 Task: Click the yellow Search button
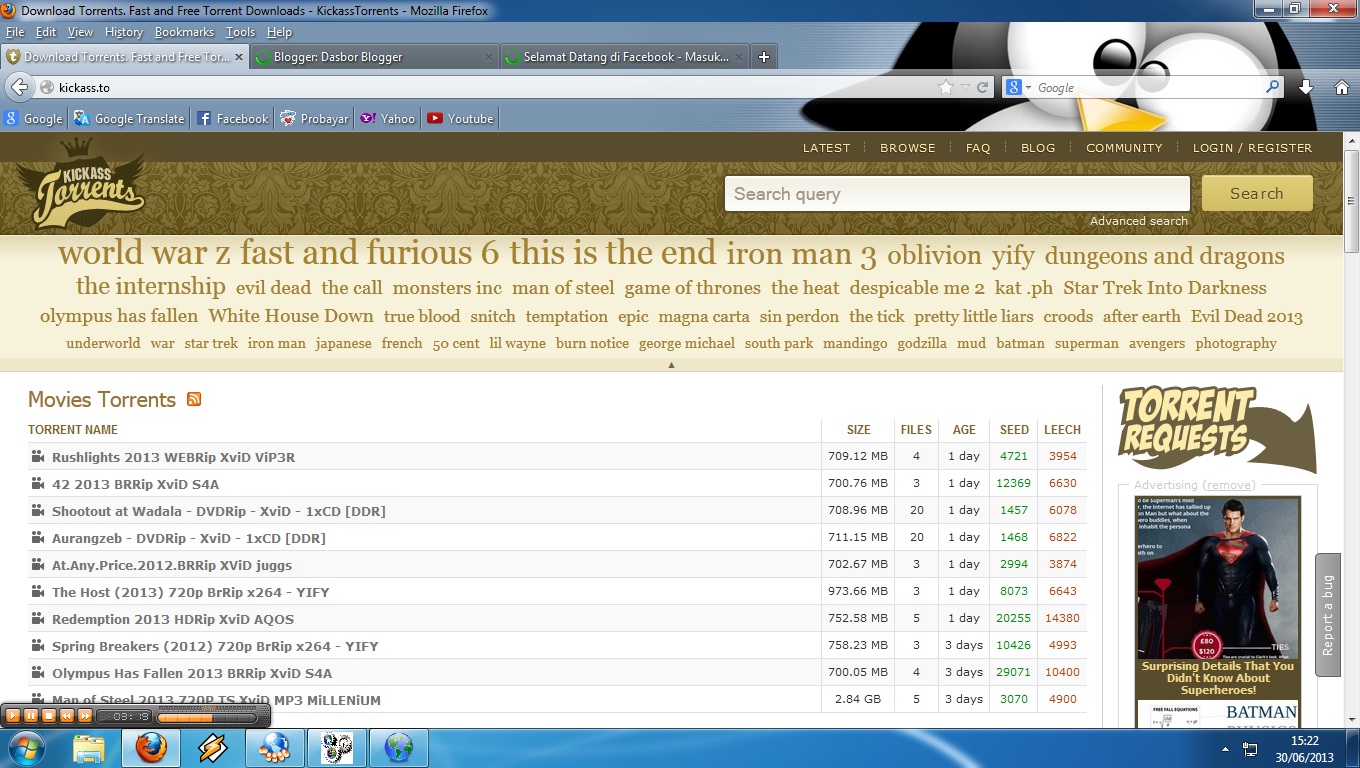(x=1257, y=194)
